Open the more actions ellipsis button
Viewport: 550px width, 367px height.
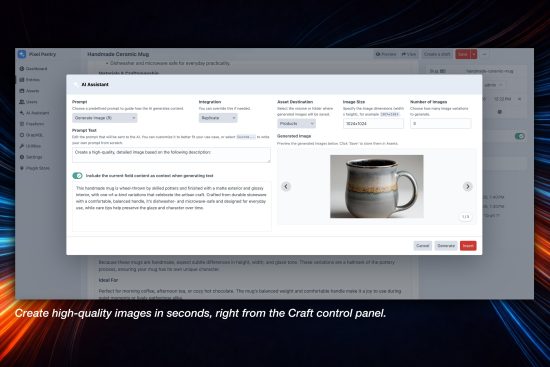click(484, 54)
